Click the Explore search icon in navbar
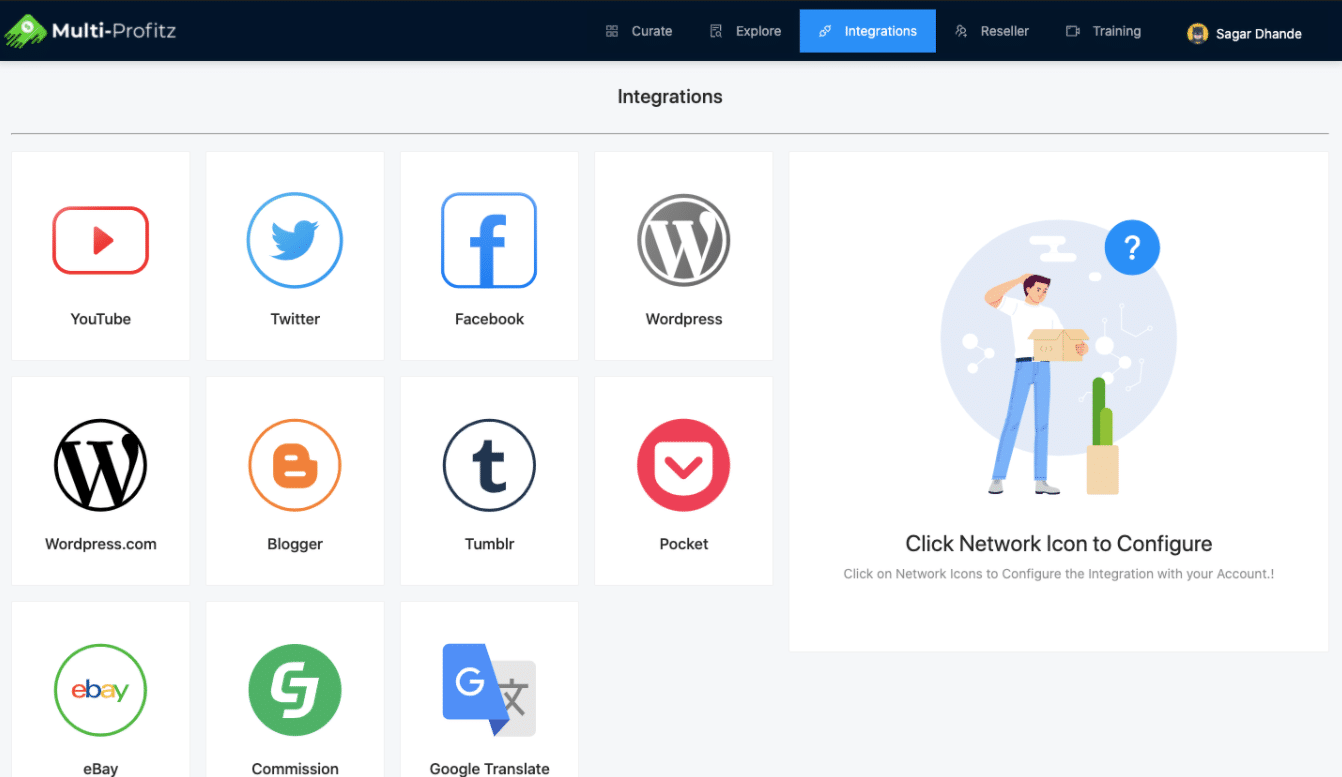This screenshot has width=1342, height=777. click(716, 31)
